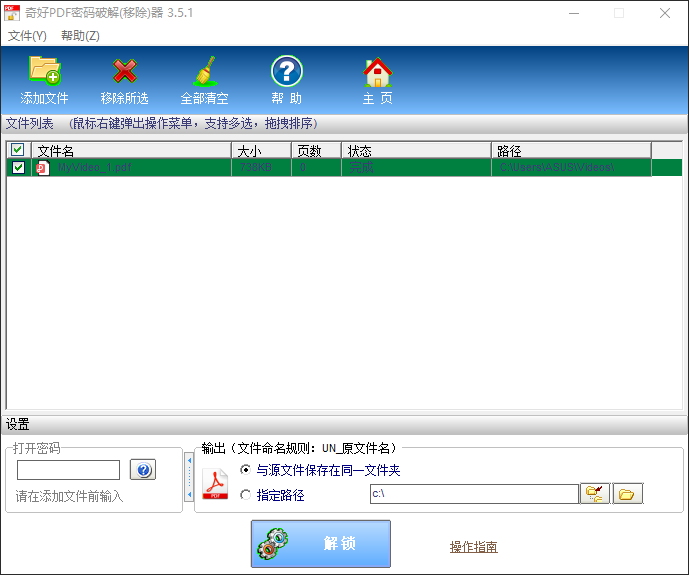This screenshot has height=575, width=689.
Task: Toggle the select-all checkbox in header
Action: (18, 150)
